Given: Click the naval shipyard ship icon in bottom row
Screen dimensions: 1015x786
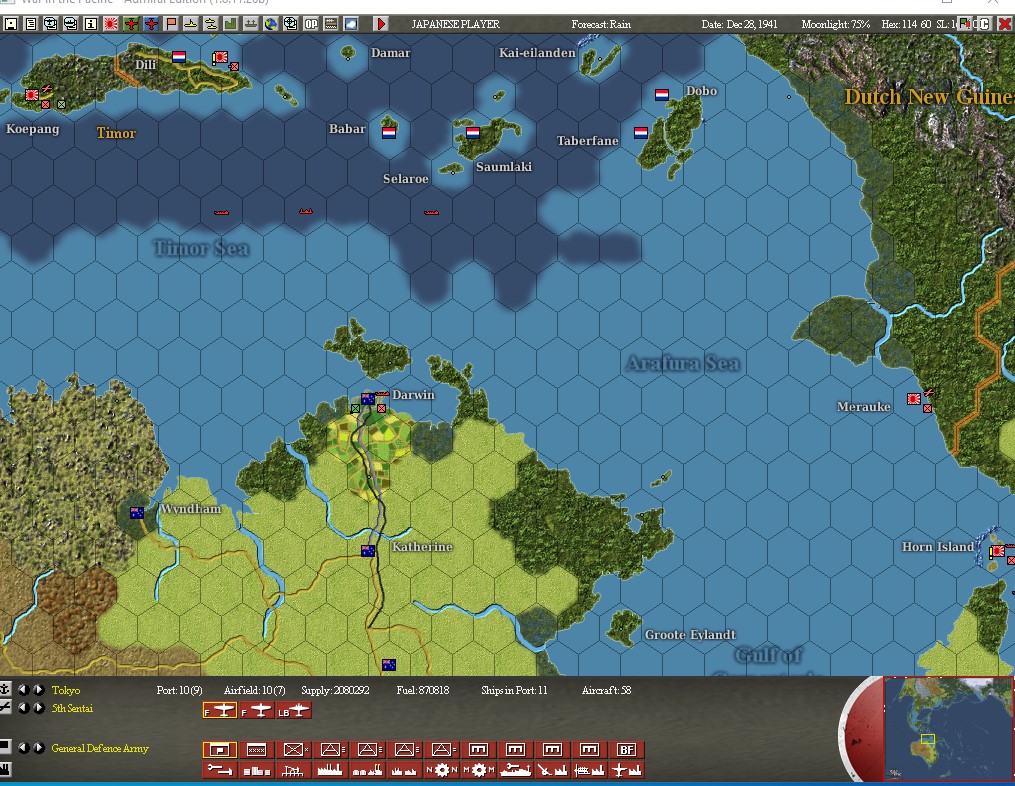Looking at the screenshot, I should click(515, 770).
